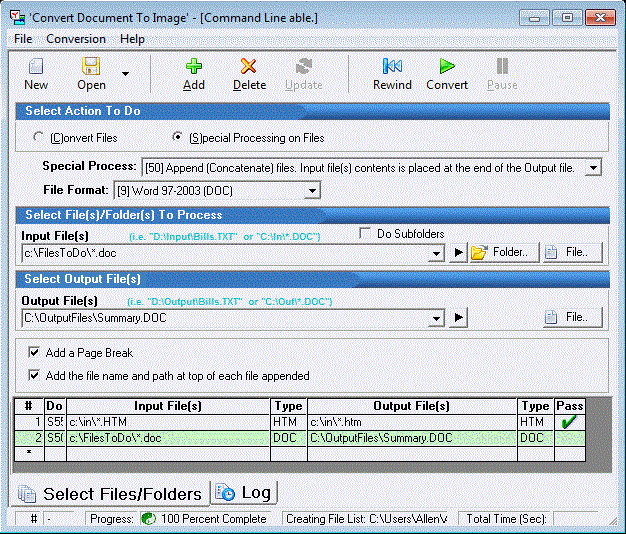
Task: Click the Update toolbar icon
Action: pyautogui.click(x=304, y=66)
